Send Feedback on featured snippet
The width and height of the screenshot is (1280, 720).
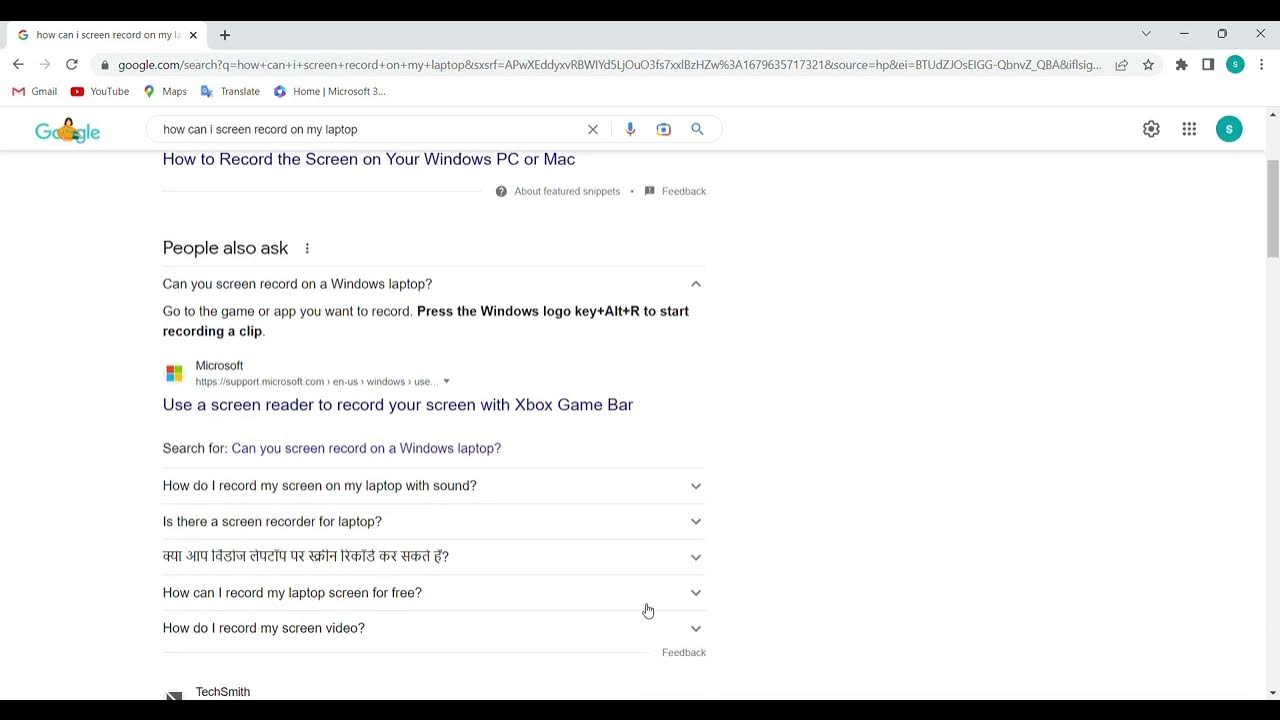(676, 191)
